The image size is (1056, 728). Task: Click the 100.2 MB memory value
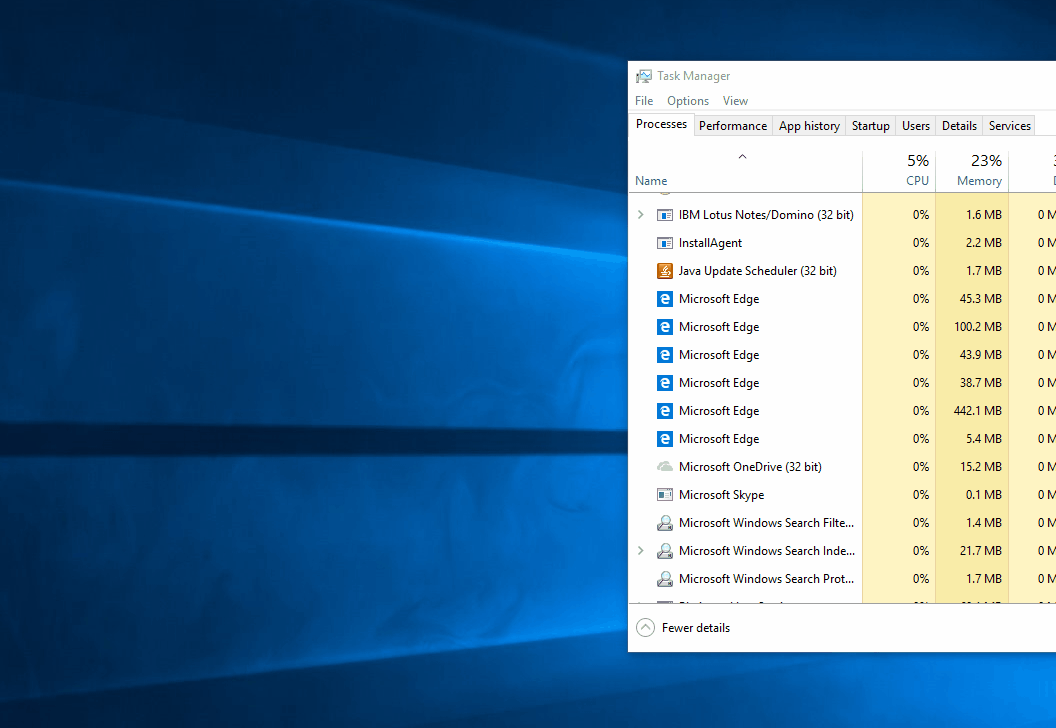[x=978, y=327]
